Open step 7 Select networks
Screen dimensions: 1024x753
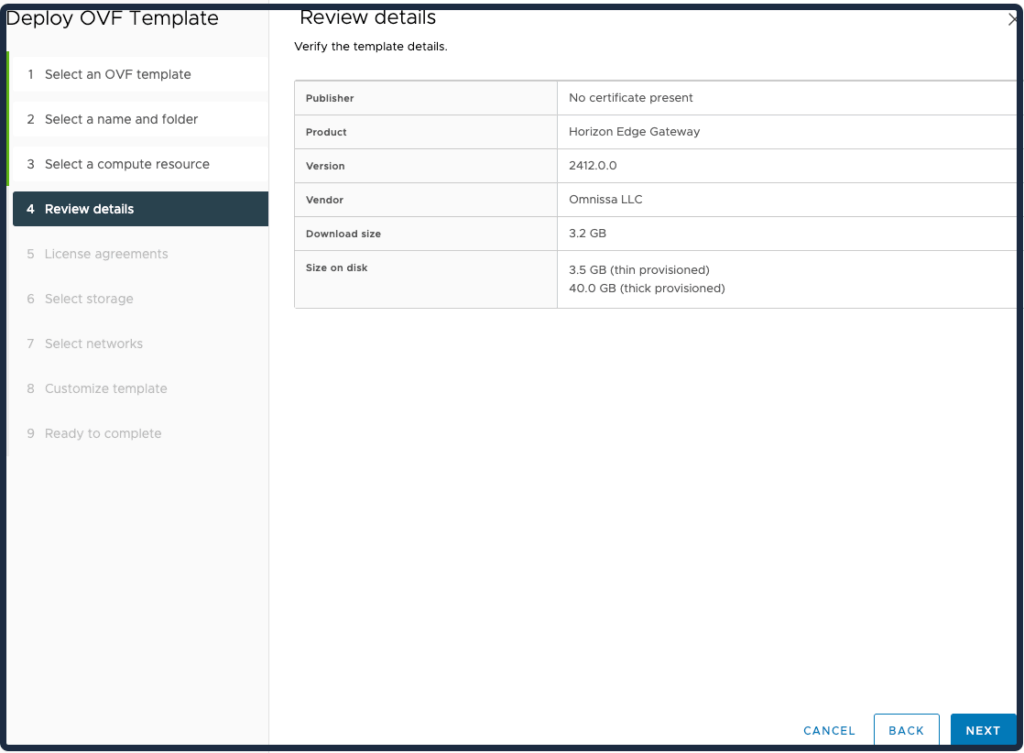point(140,344)
